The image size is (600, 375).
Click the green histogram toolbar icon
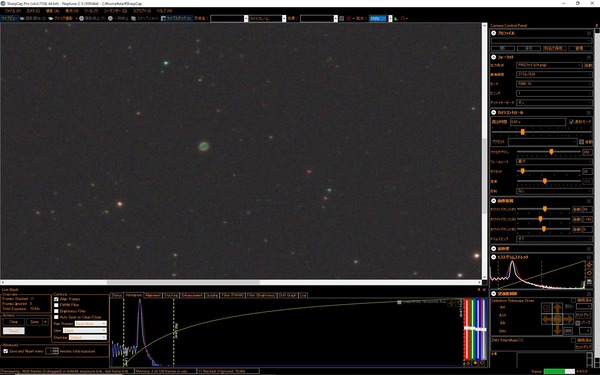[396, 18]
